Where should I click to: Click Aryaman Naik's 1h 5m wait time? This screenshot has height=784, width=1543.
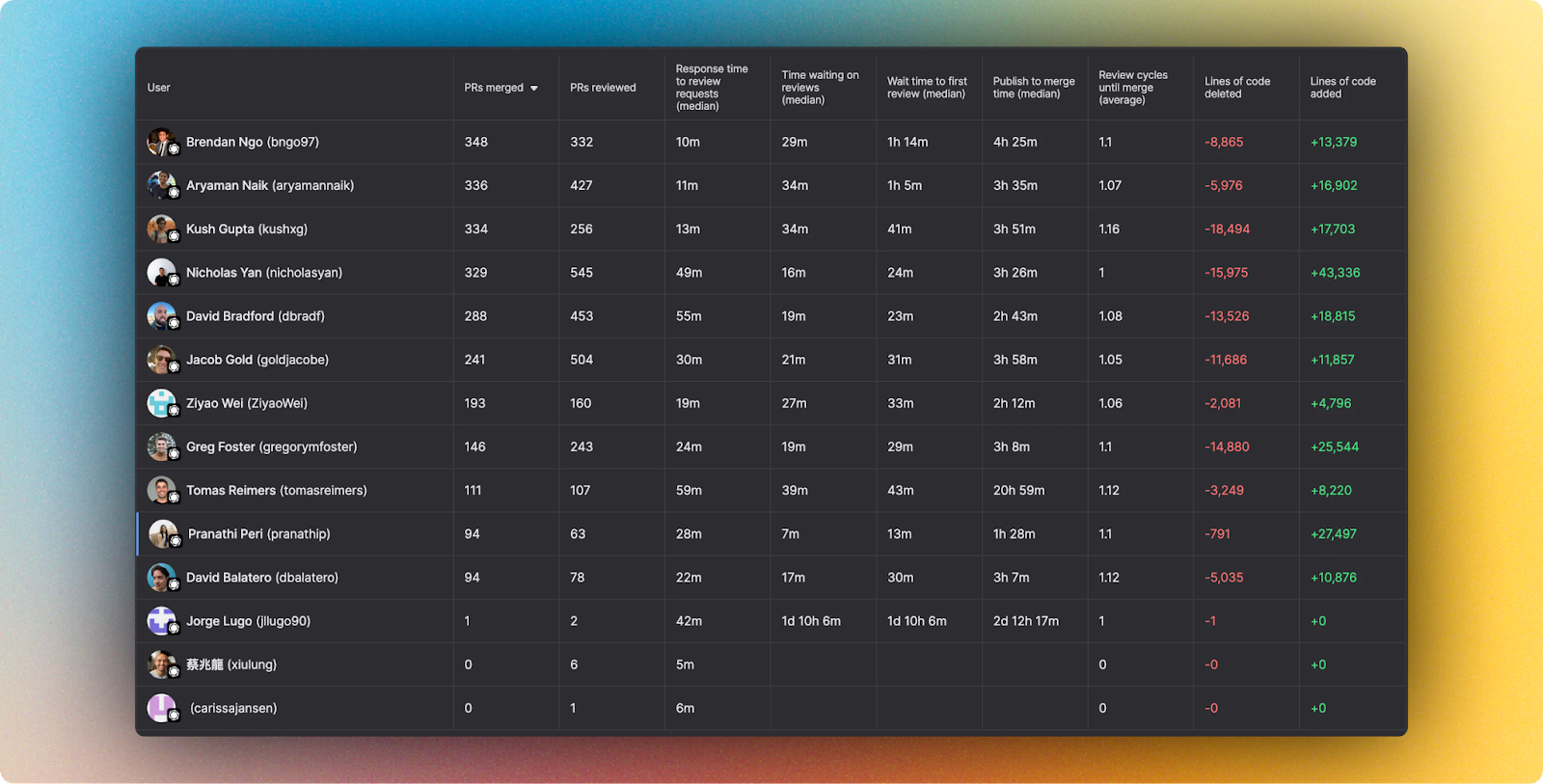(x=905, y=185)
